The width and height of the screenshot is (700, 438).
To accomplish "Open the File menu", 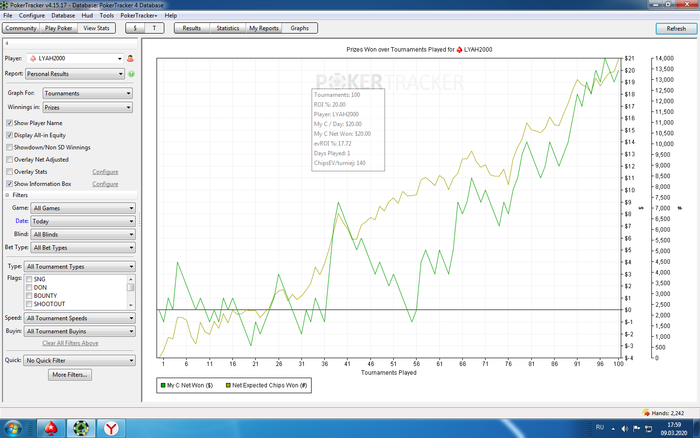I will tap(8, 15).
